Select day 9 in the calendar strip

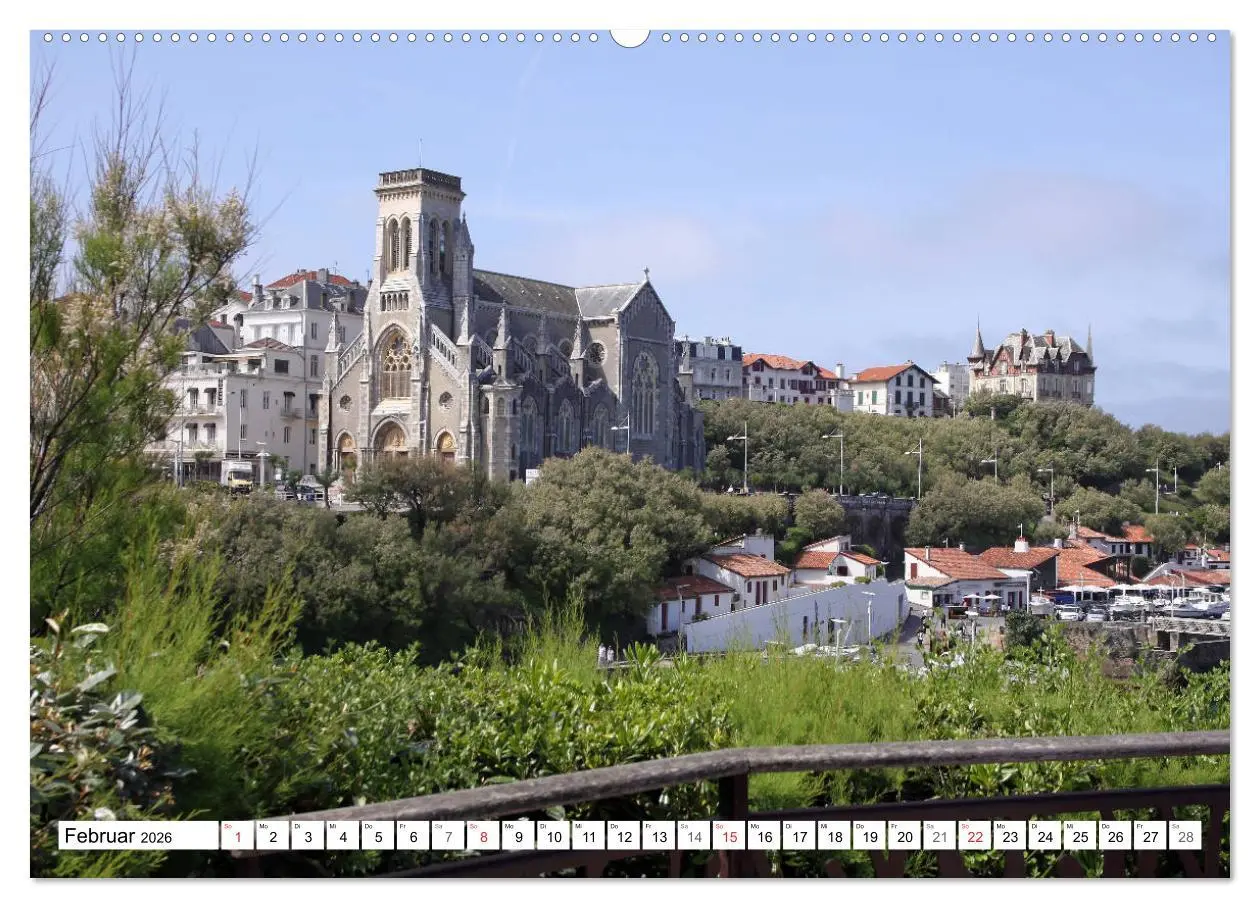518,836
